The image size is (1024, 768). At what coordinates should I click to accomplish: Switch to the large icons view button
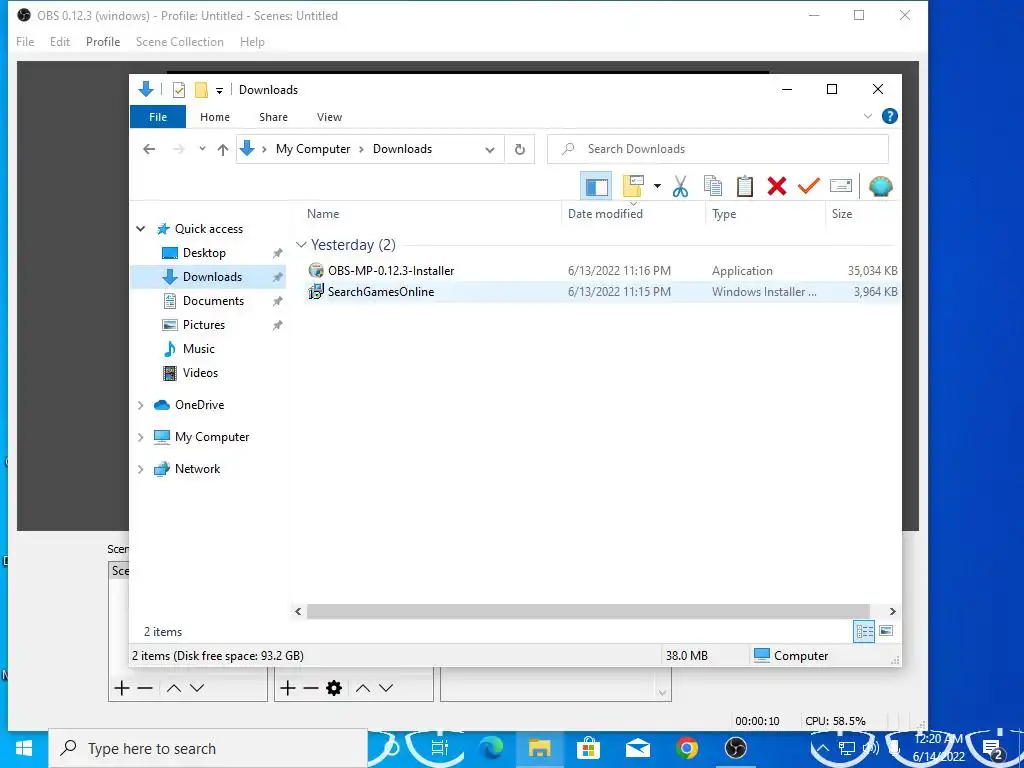[886, 631]
